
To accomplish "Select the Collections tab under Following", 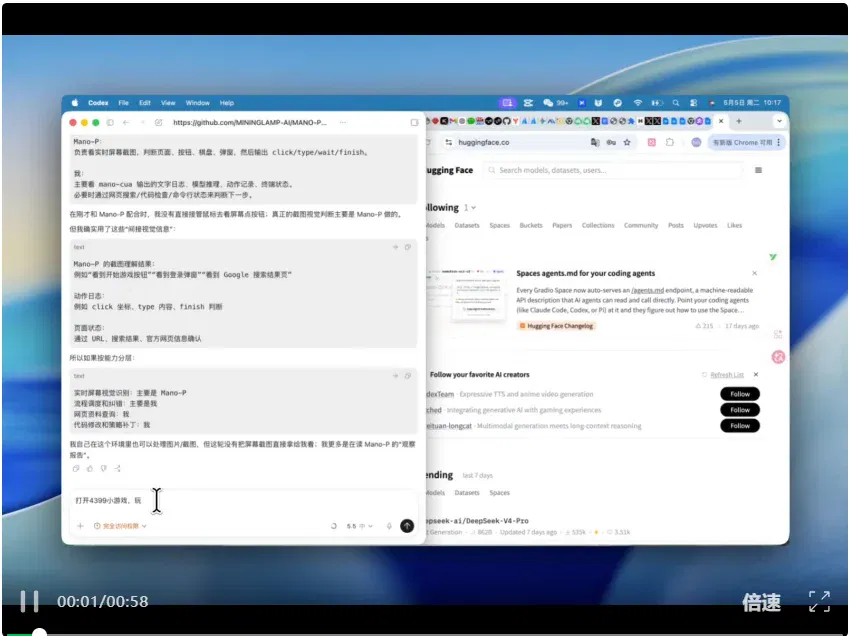I will tap(598, 226).
